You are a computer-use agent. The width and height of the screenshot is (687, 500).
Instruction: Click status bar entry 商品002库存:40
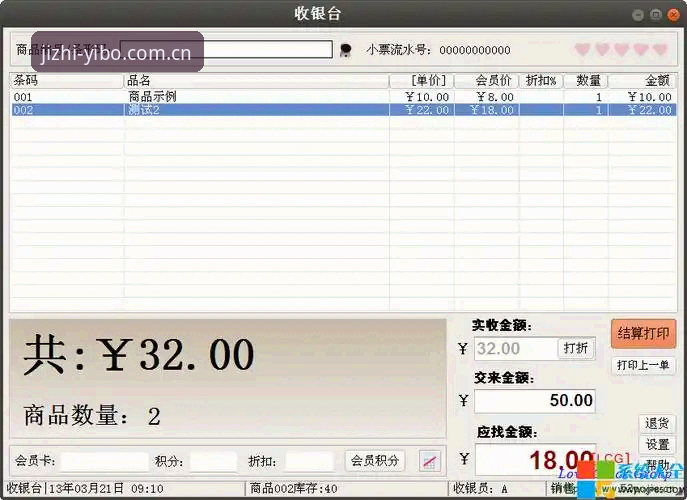(x=294, y=488)
